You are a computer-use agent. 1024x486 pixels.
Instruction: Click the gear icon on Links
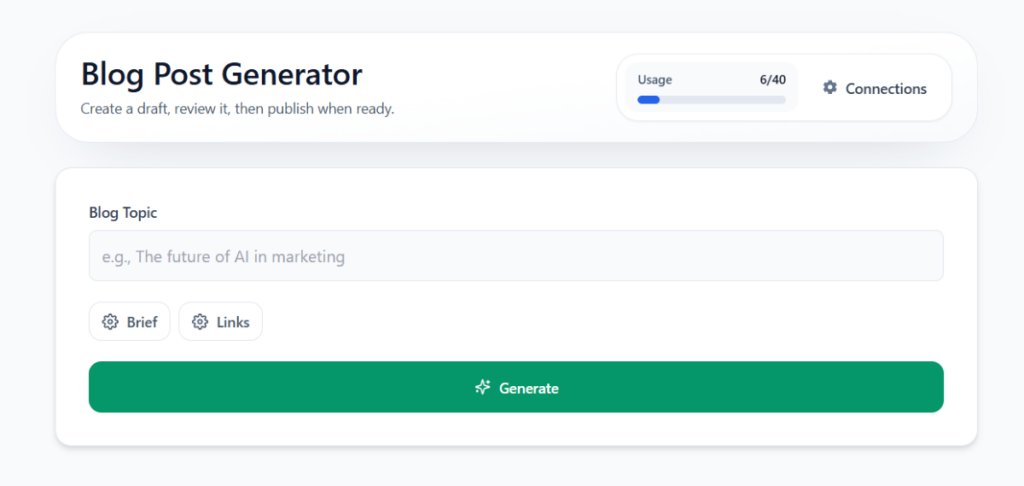click(200, 322)
